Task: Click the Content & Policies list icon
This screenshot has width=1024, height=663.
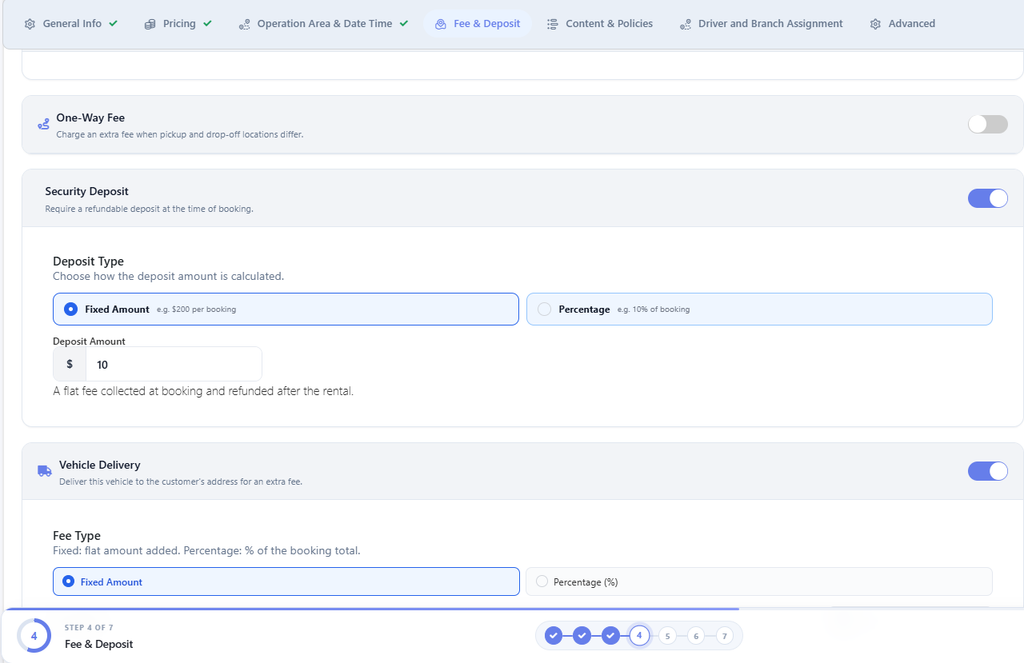Action: (x=552, y=24)
